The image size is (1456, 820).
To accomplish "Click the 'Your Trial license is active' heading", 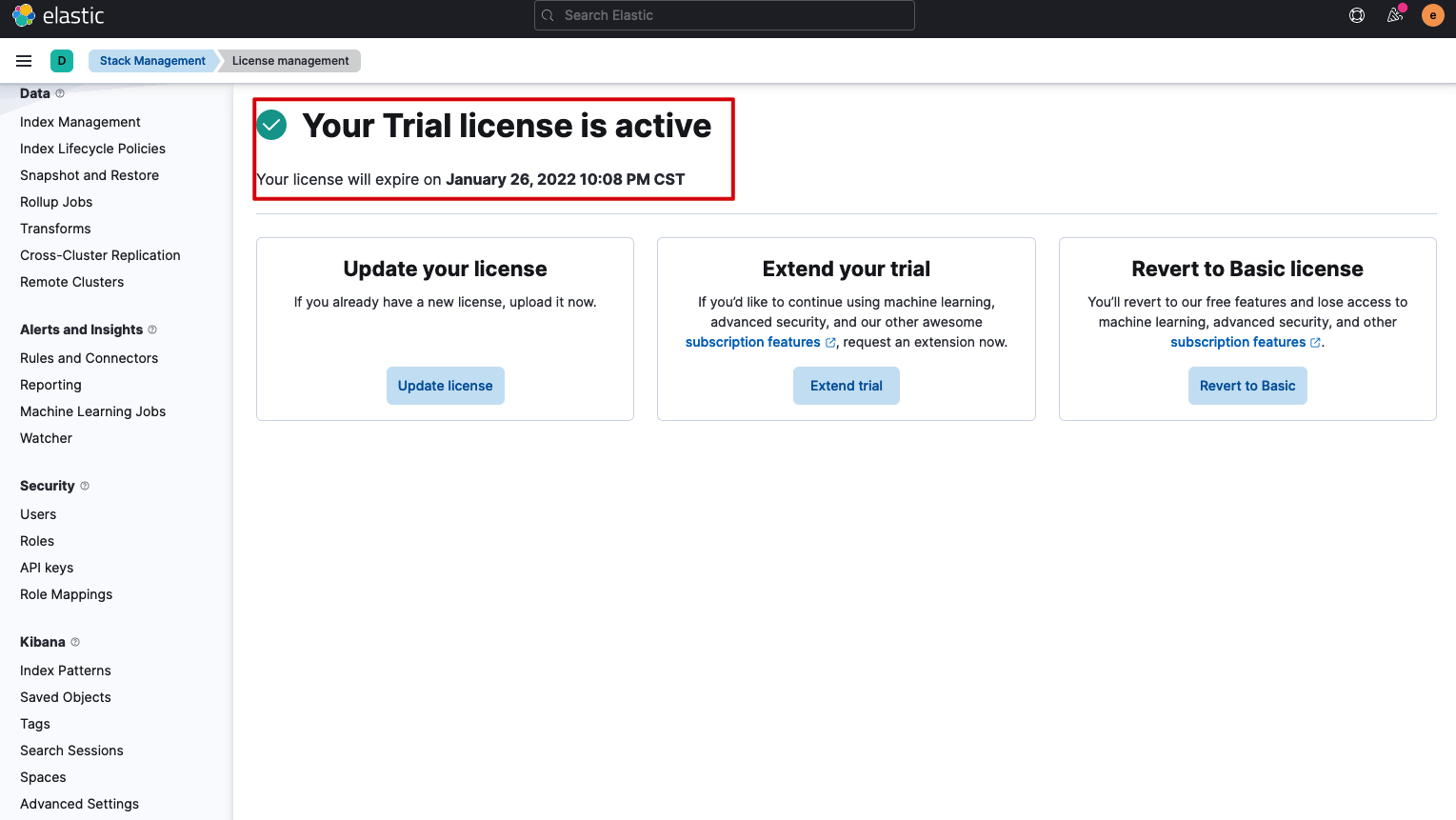I will pyautogui.click(x=507, y=126).
